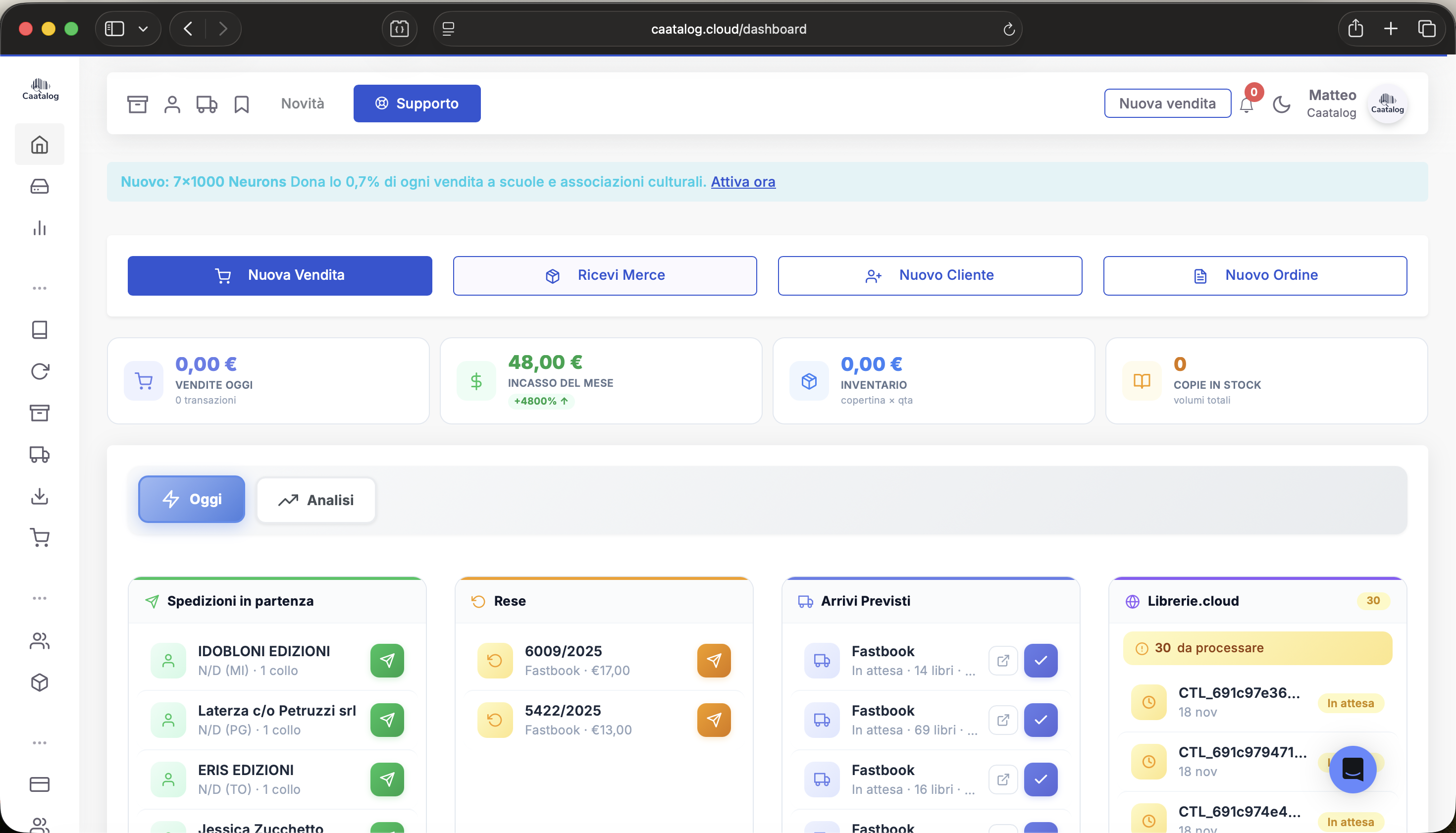1456x833 pixels.
Task: Open the notifications bell
Action: pyautogui.click(x=1246, y=104)
